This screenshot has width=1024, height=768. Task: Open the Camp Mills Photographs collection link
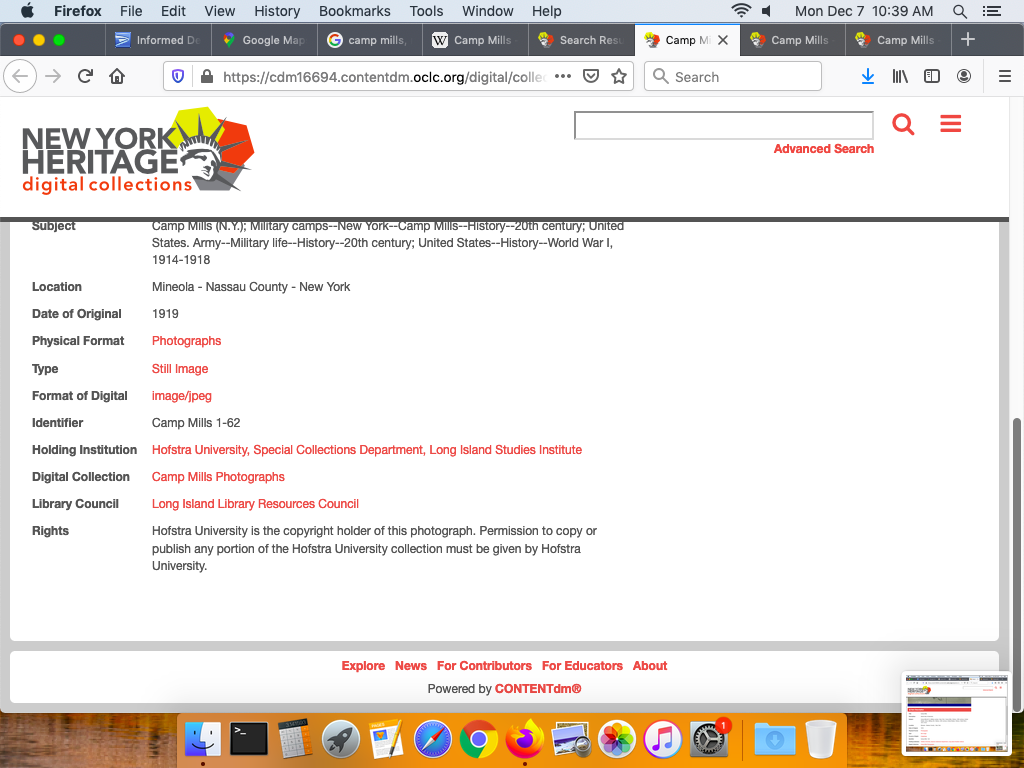(x=218, y=477)
